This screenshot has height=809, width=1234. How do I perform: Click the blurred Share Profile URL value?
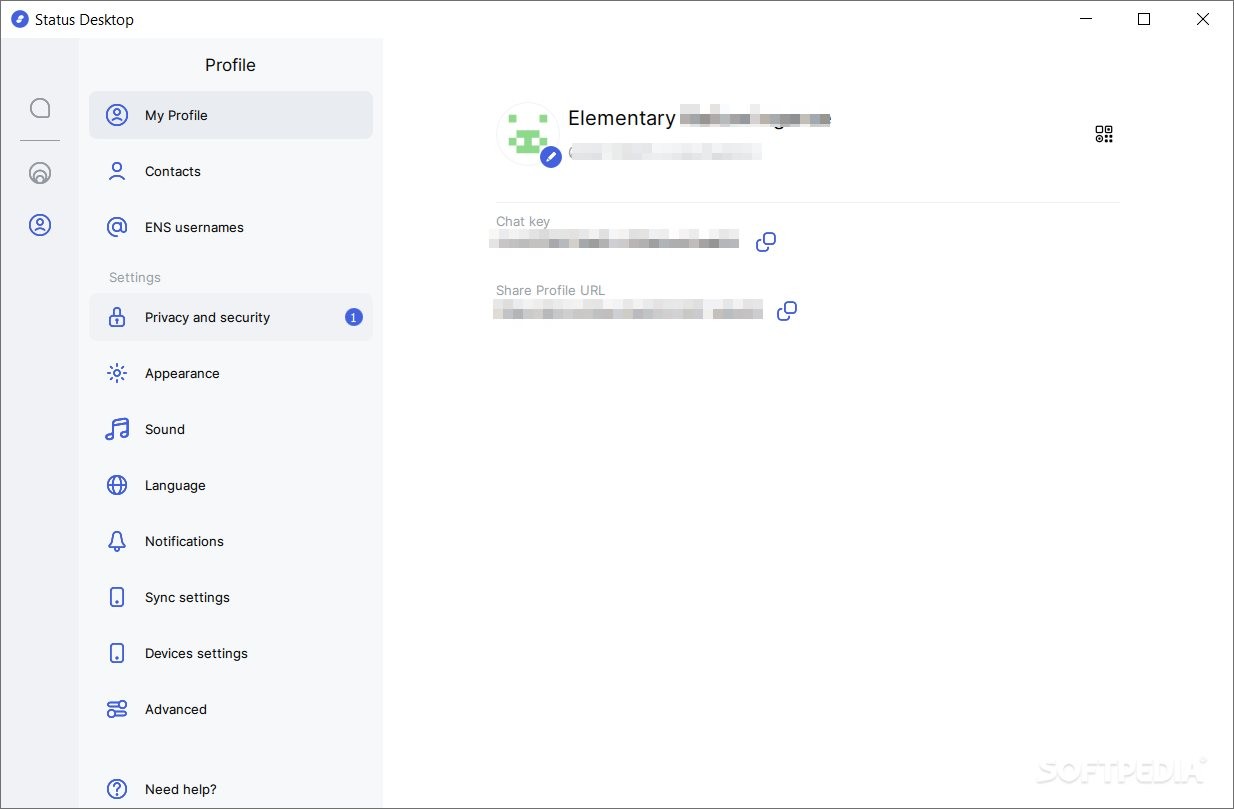(628, 309)
